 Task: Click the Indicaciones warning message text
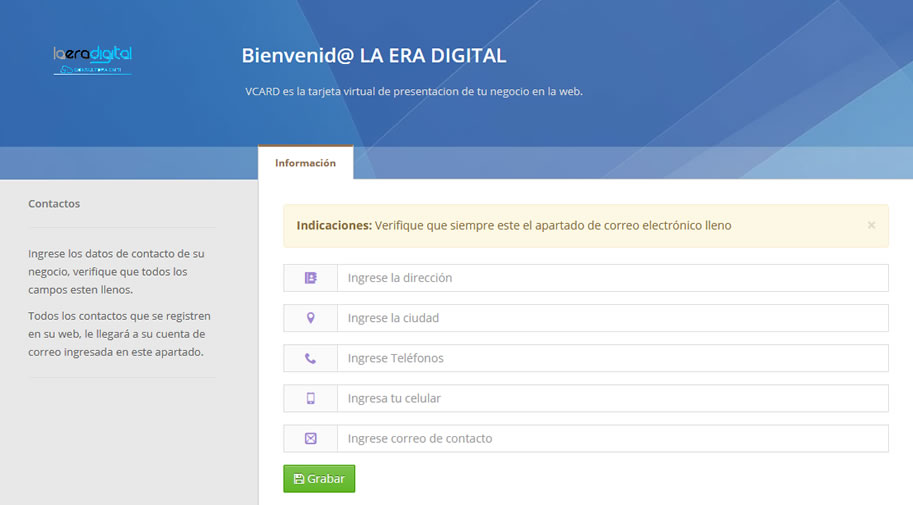pos(514,226)
